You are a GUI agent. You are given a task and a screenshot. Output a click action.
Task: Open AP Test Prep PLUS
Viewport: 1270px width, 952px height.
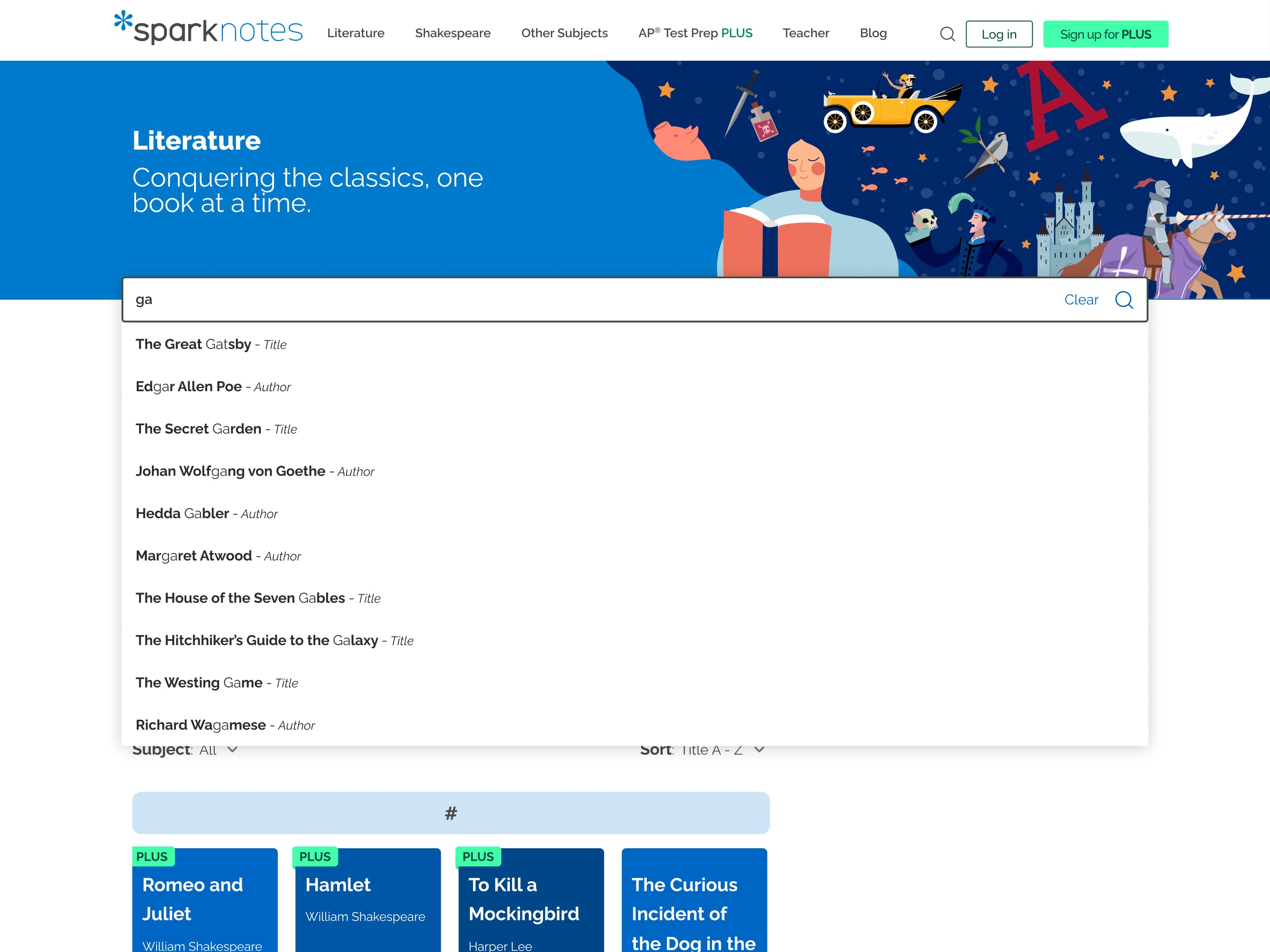[x=695, y=33]
